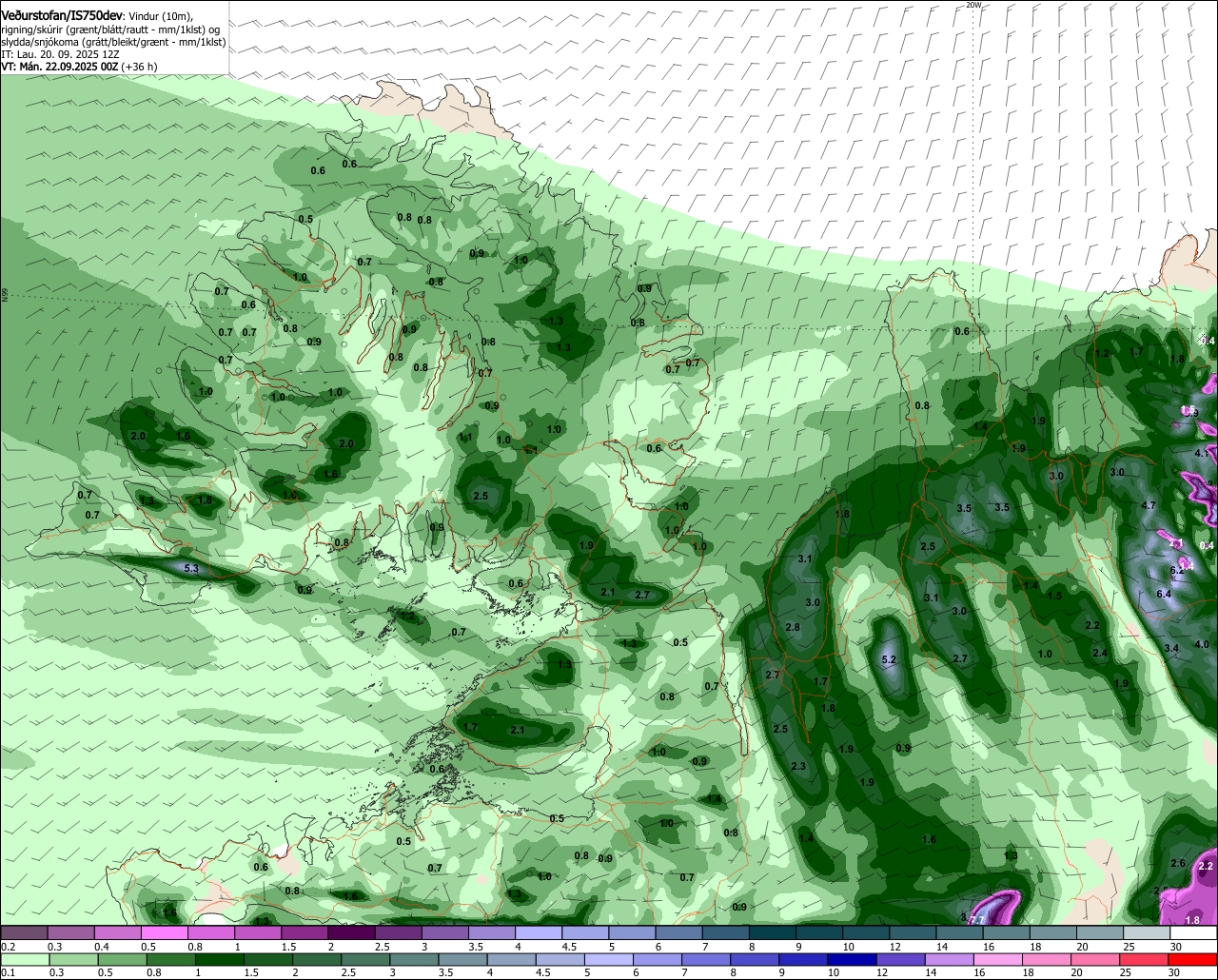
Task: Click the 3.5 label under the upper legend
Action: tap(476, 947)
